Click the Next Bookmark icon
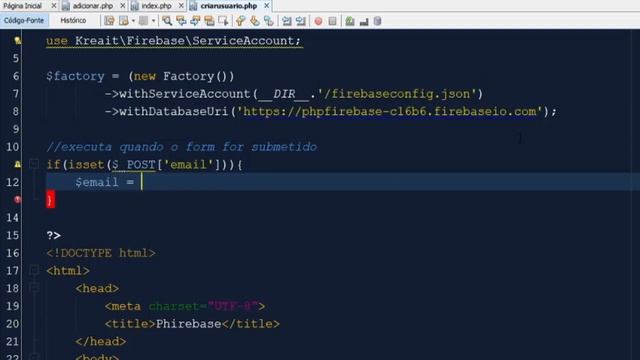The height and width of the screenshot is (360, 640). (255, 21)
